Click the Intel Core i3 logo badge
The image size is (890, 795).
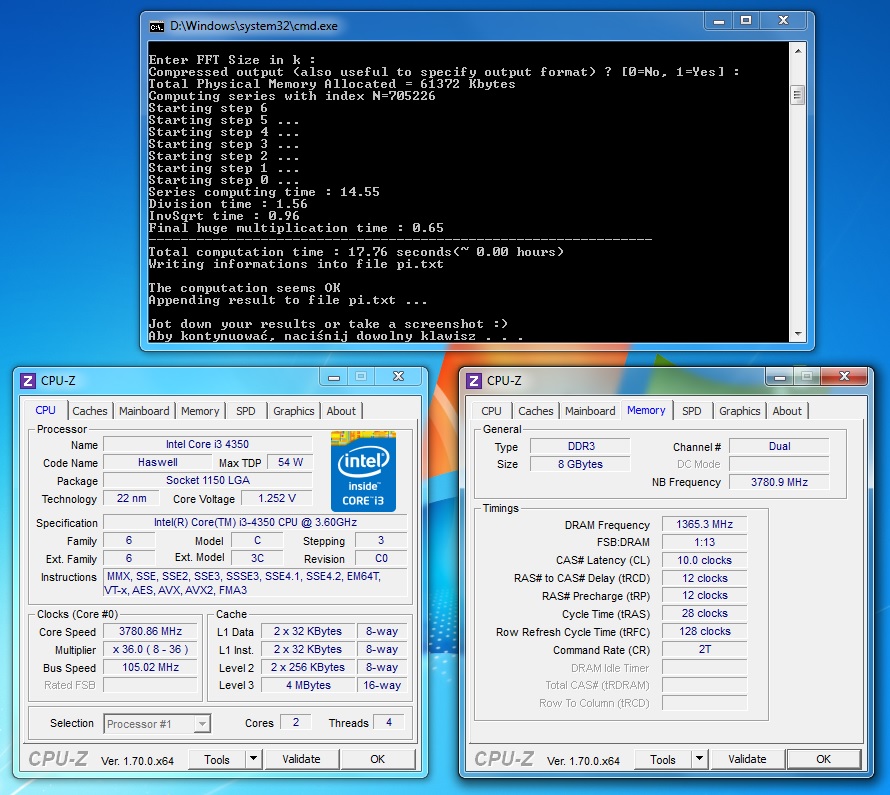click(363, 472)
